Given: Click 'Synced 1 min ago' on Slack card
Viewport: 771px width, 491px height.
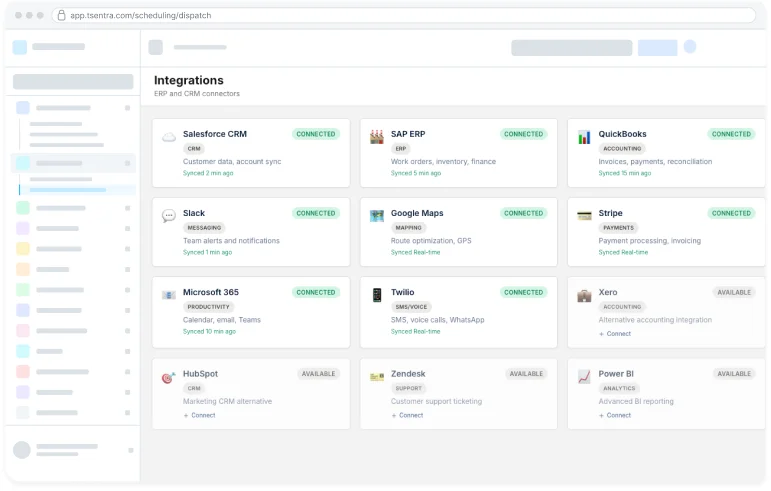Looking at the screenshot, I should point(208,252).
